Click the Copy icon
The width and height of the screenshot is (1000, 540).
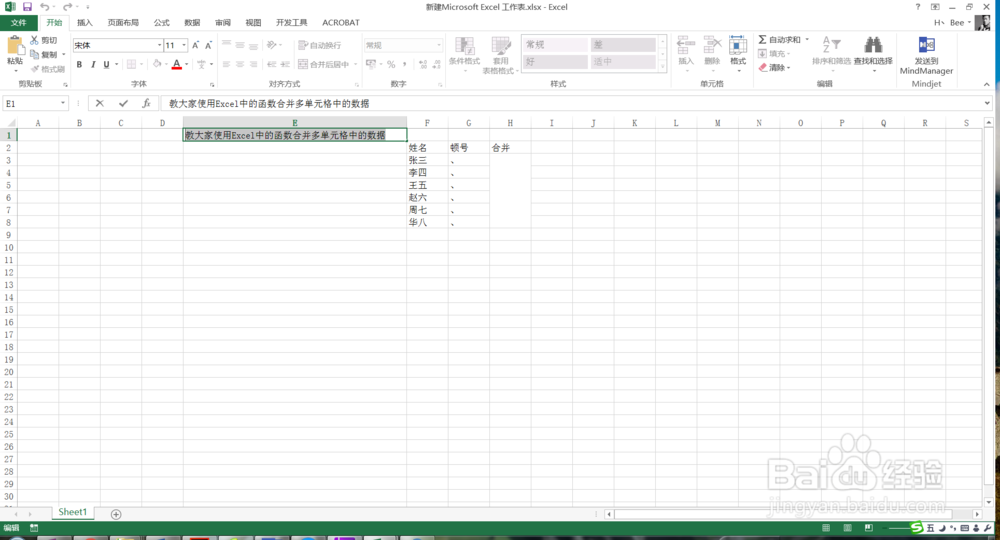coord(34,54)
